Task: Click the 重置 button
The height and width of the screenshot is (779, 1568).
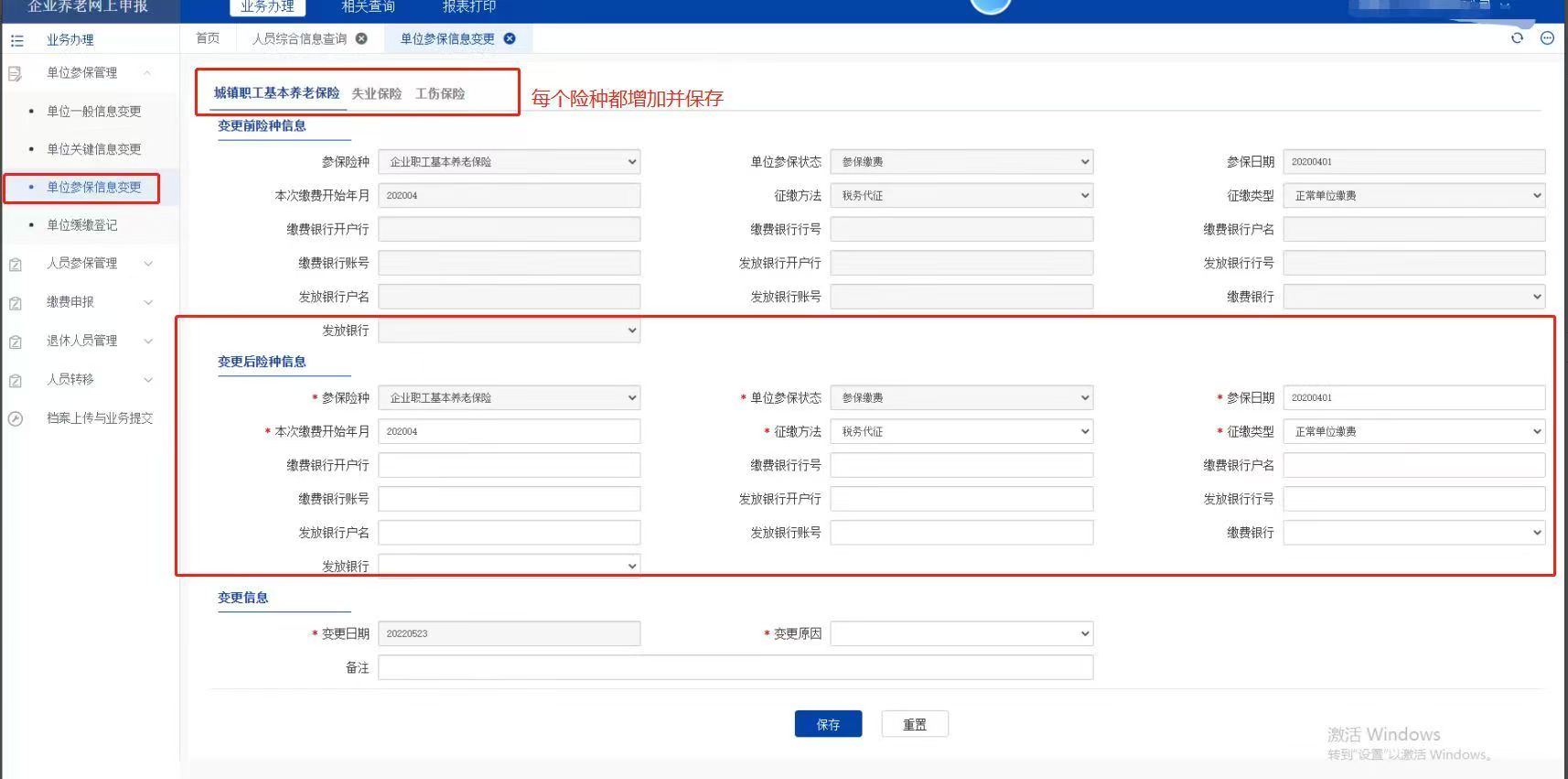Action: (914, 724)
